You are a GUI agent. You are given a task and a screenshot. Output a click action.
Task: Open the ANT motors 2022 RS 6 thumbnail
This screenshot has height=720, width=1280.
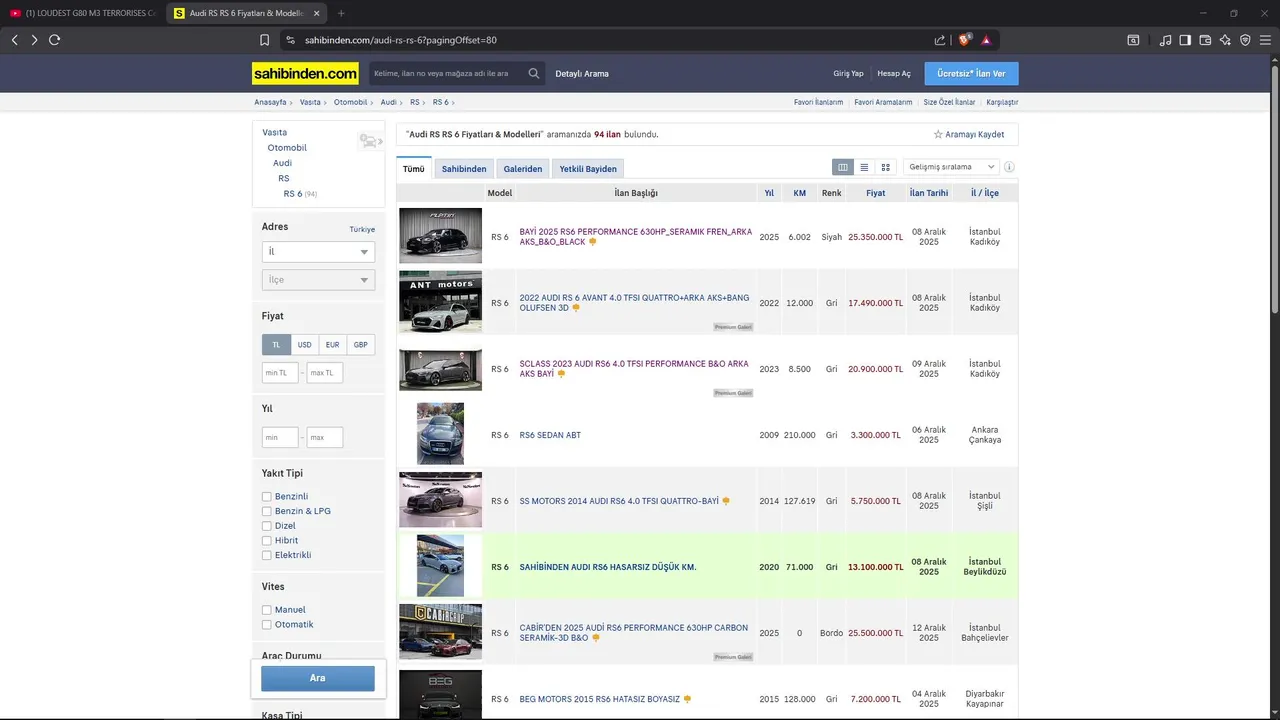coord(440,302)
